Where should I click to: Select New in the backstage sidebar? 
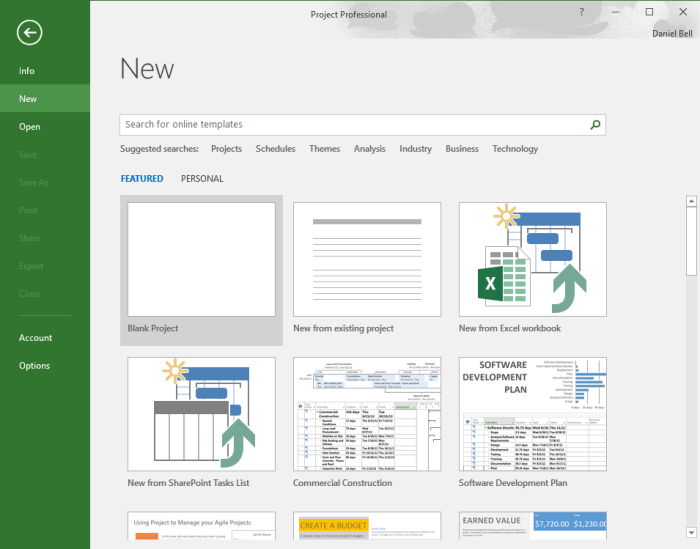[45, 98]
